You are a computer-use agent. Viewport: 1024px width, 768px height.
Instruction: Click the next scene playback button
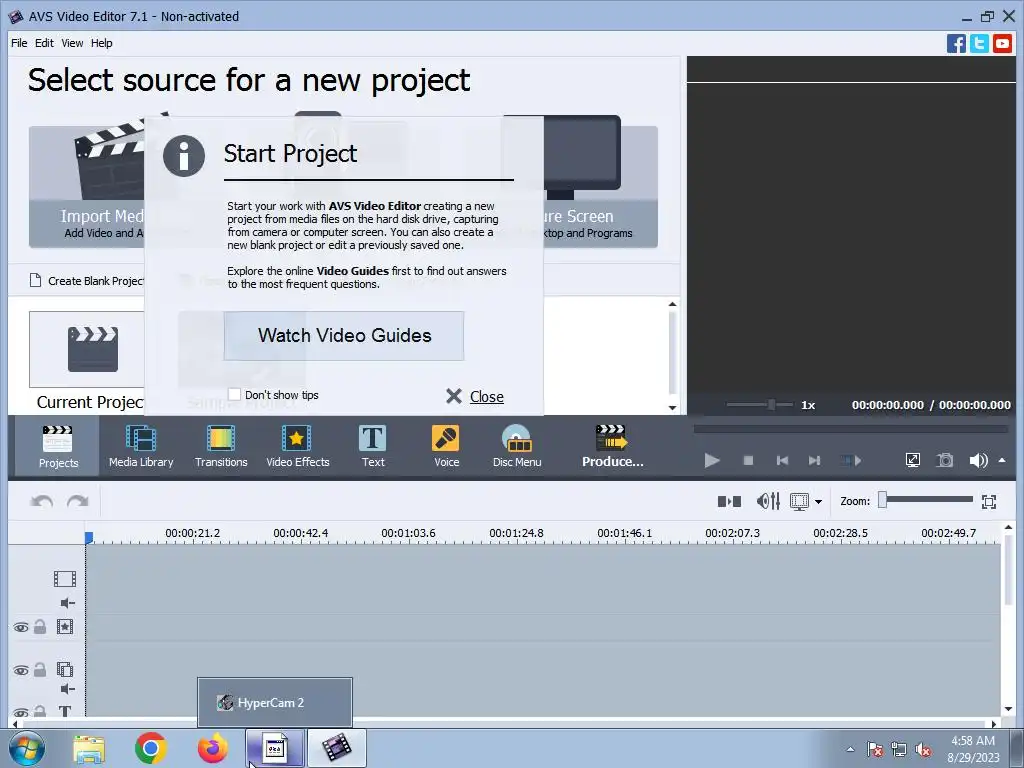(850, 460)
